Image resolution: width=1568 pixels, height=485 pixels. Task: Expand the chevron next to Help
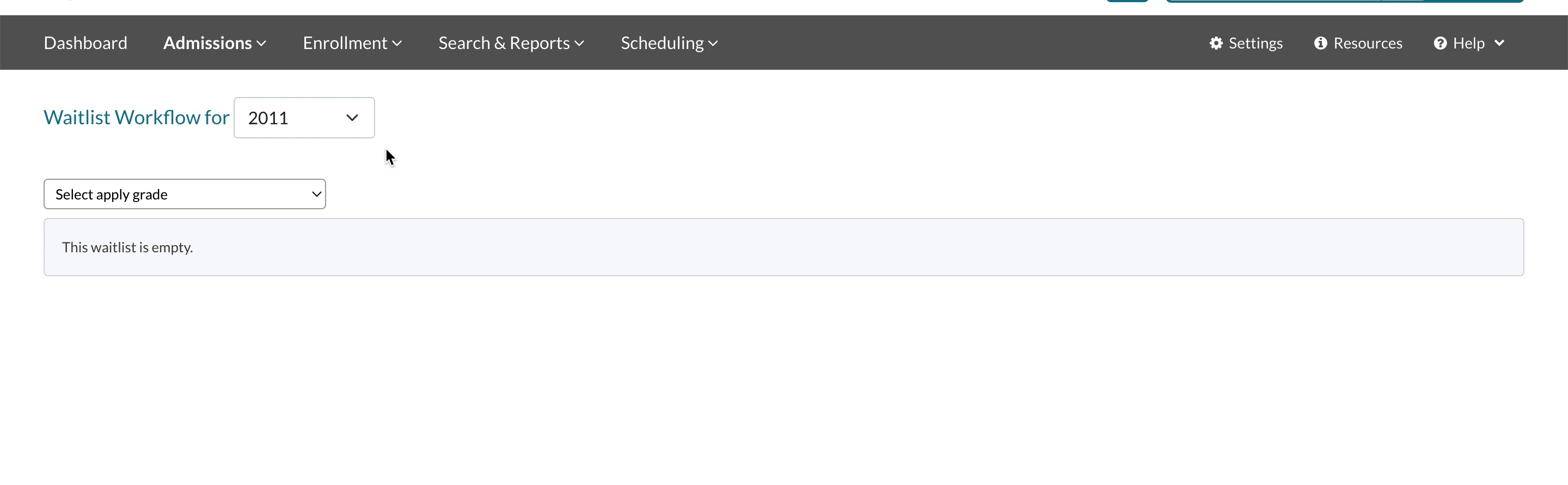[x=1499, y=43]
